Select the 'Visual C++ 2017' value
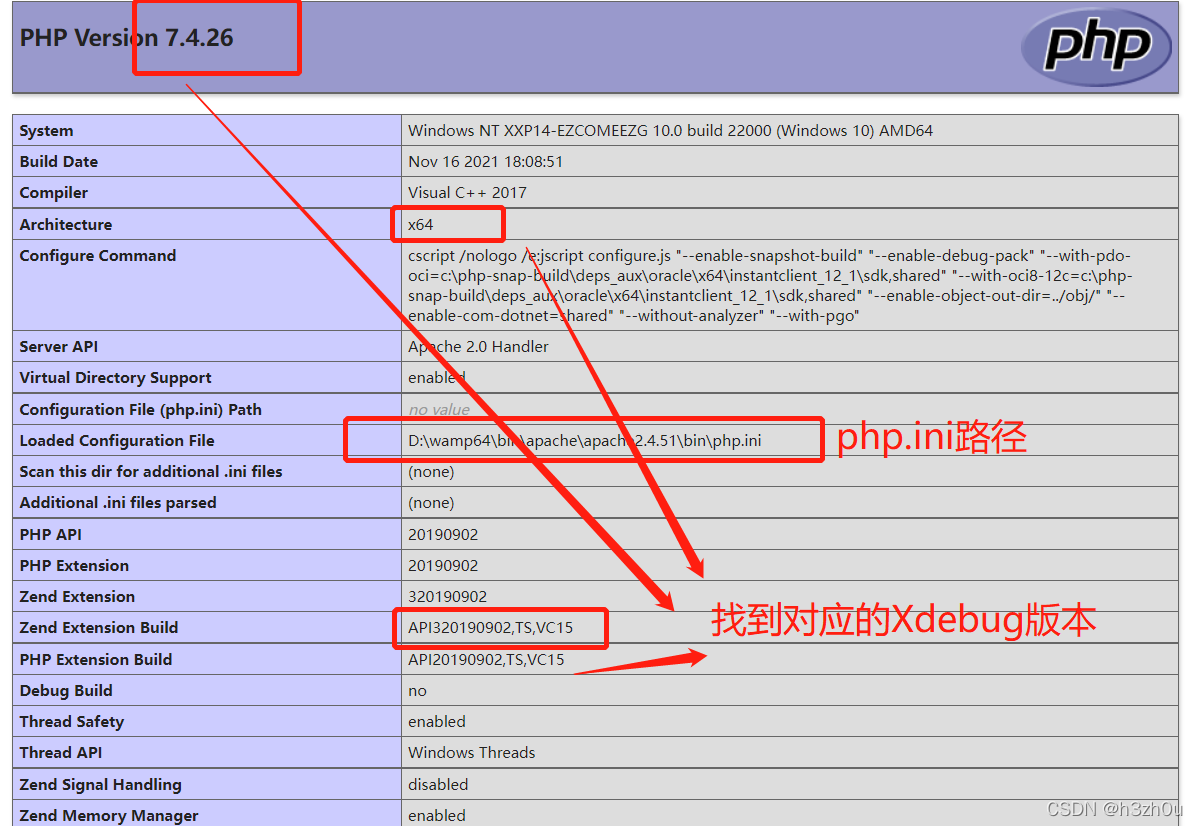This screenshot has height=826, width=1198. point(467,193)
